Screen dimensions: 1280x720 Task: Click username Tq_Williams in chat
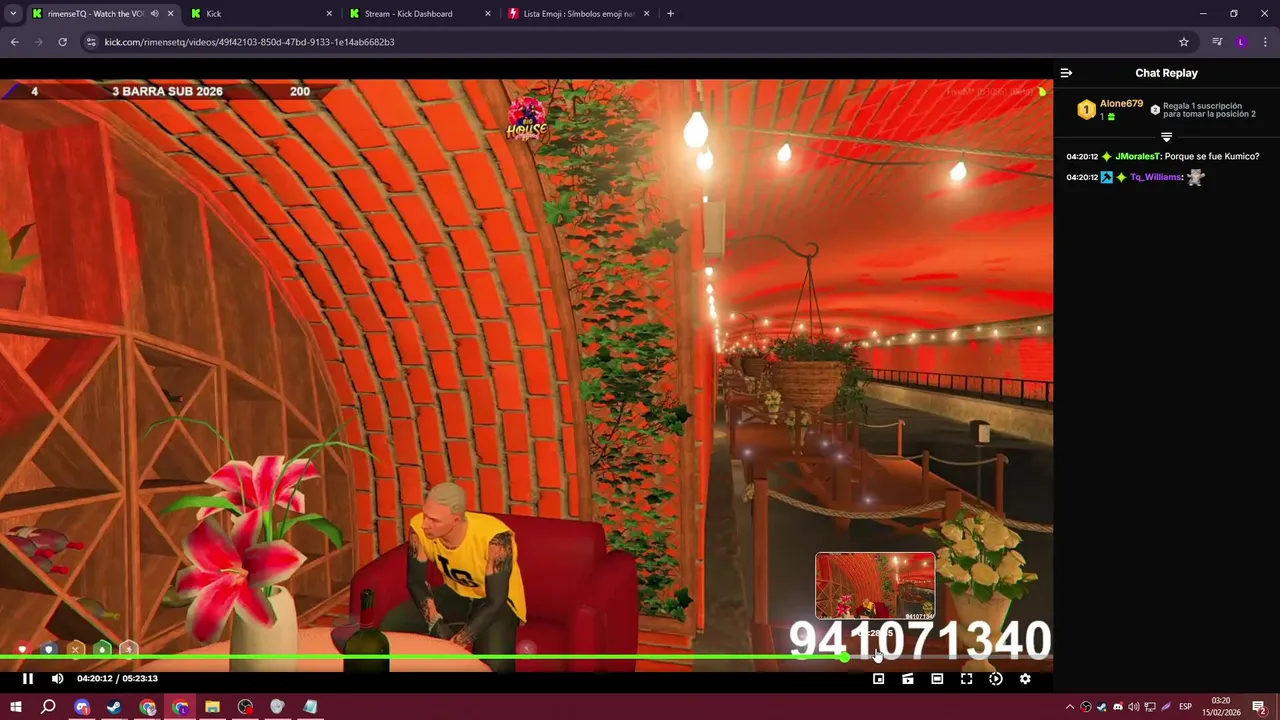pos(1156,178)
